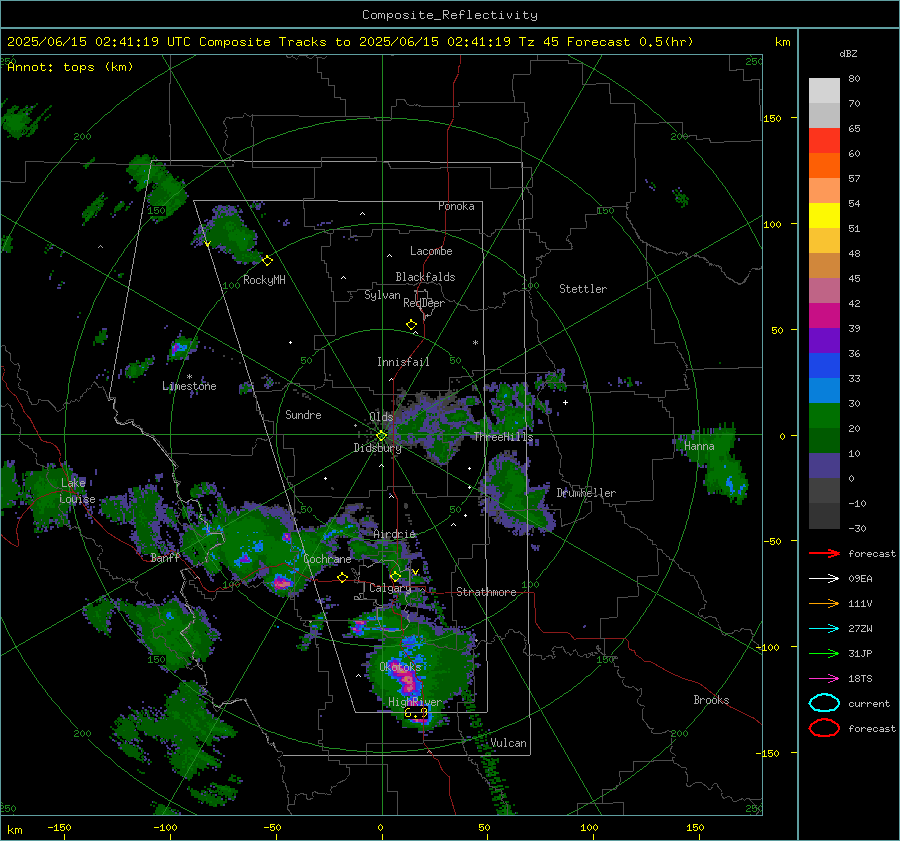
Task: Click the Cochrane label
Action: click(327, 559)
